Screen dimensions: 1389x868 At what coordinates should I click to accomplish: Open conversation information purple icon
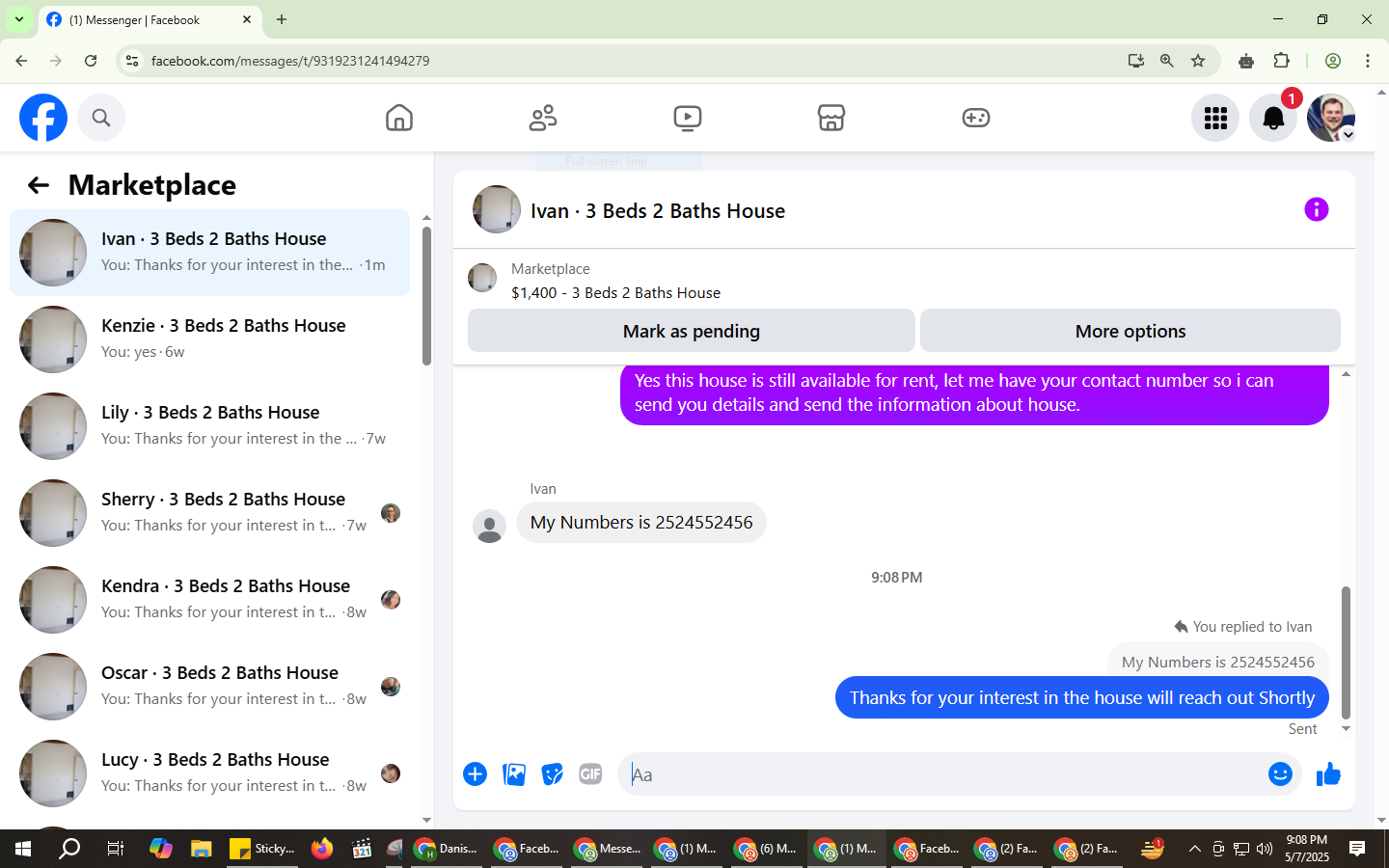pos(1317,209)
